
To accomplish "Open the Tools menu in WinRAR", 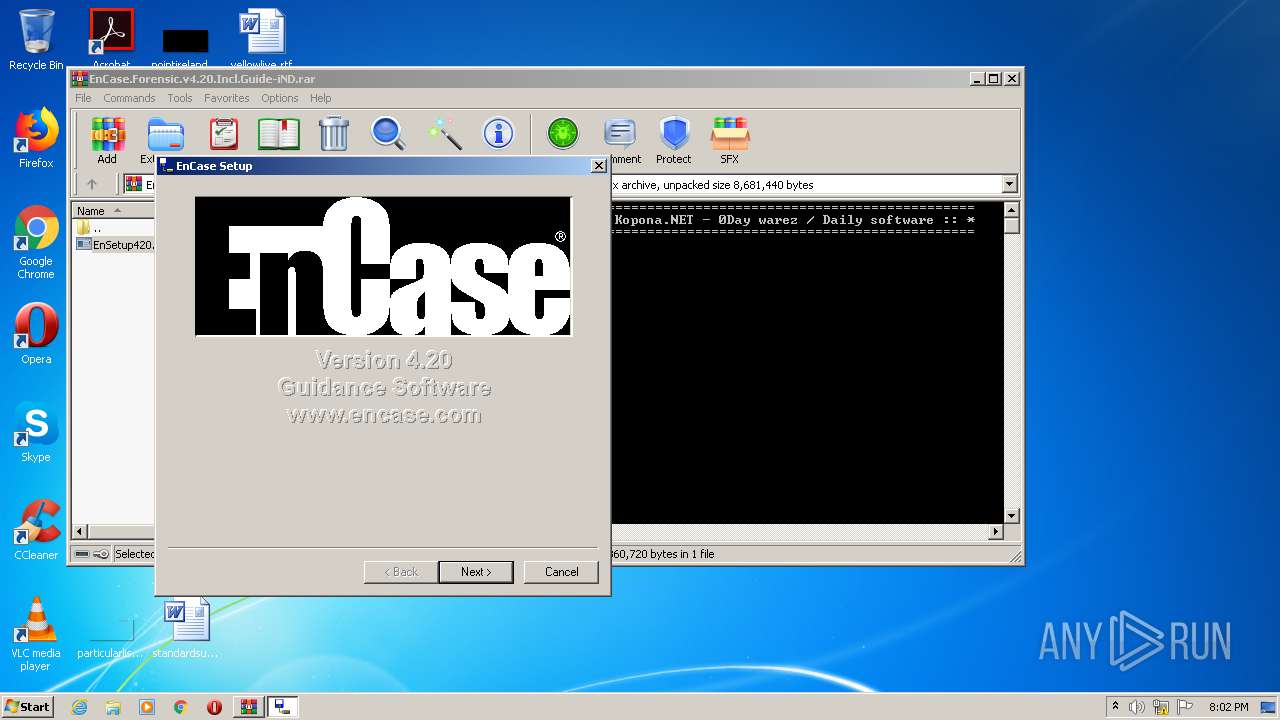I will [180, 98].
